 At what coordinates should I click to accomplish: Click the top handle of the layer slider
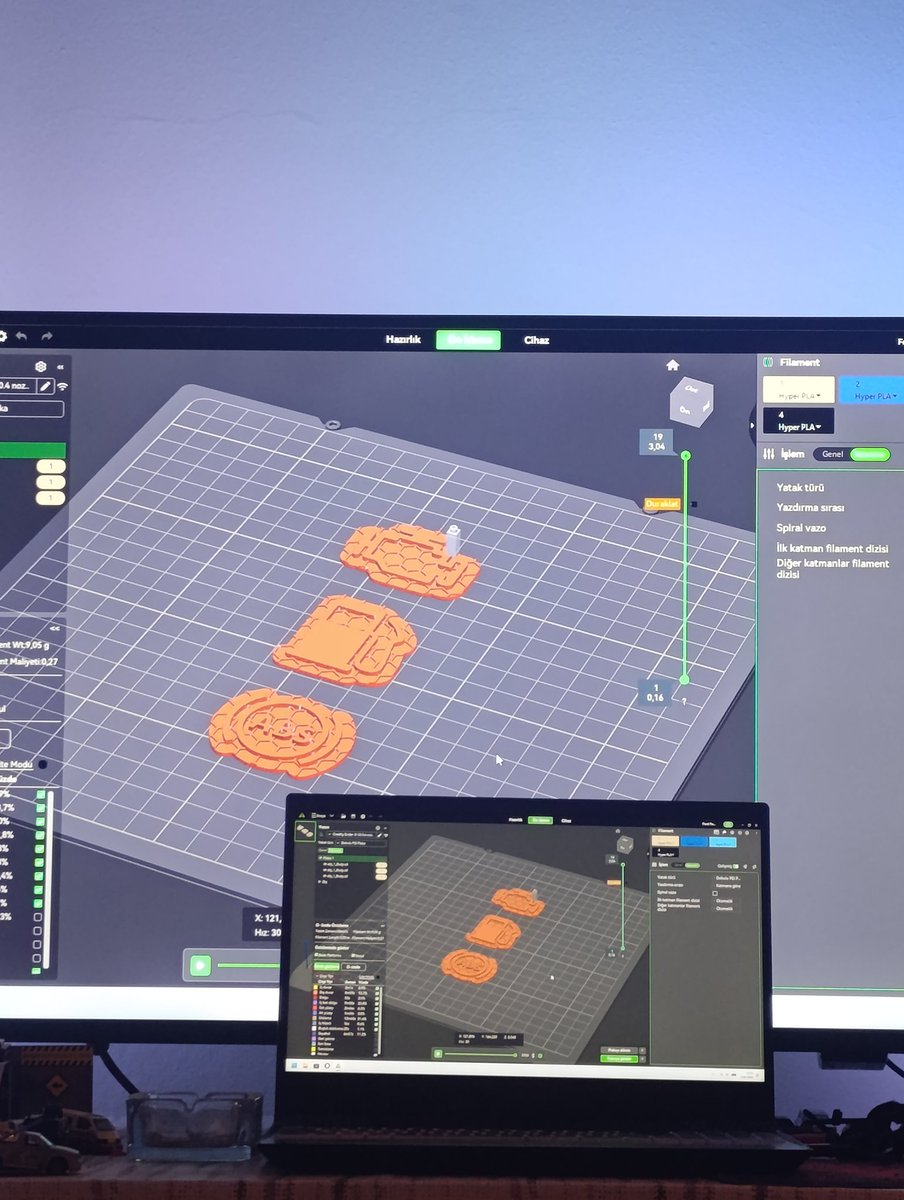(685, 456)
